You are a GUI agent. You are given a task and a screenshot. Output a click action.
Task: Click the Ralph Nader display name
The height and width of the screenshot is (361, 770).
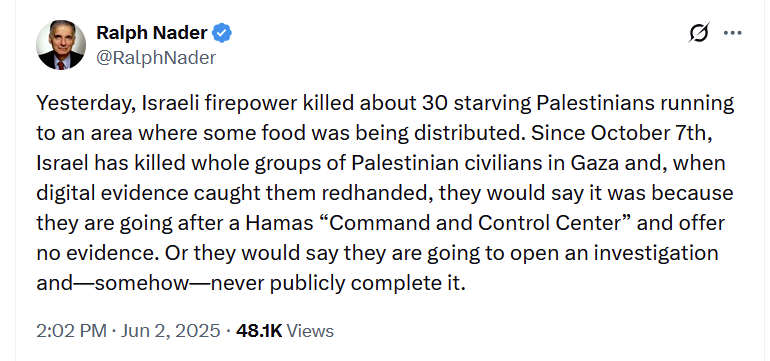click(152, 33)
